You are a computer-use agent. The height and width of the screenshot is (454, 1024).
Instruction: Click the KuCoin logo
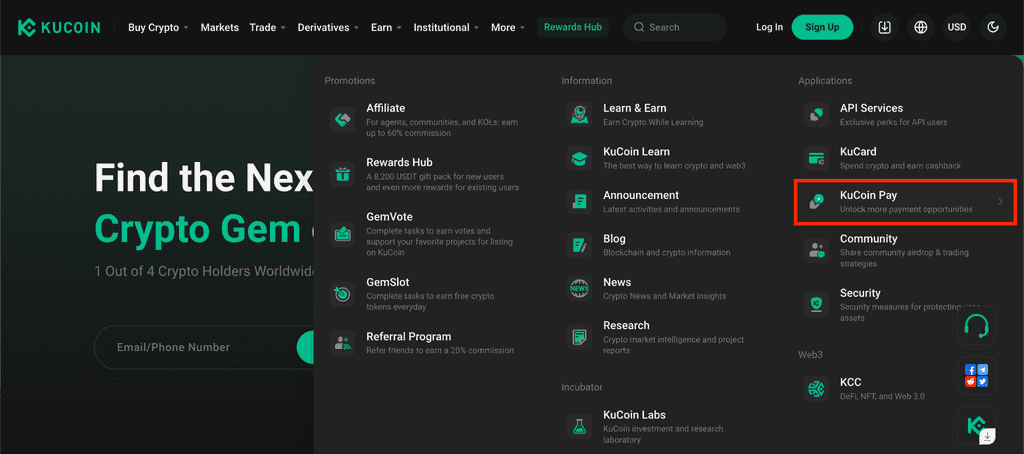(59, 27)
